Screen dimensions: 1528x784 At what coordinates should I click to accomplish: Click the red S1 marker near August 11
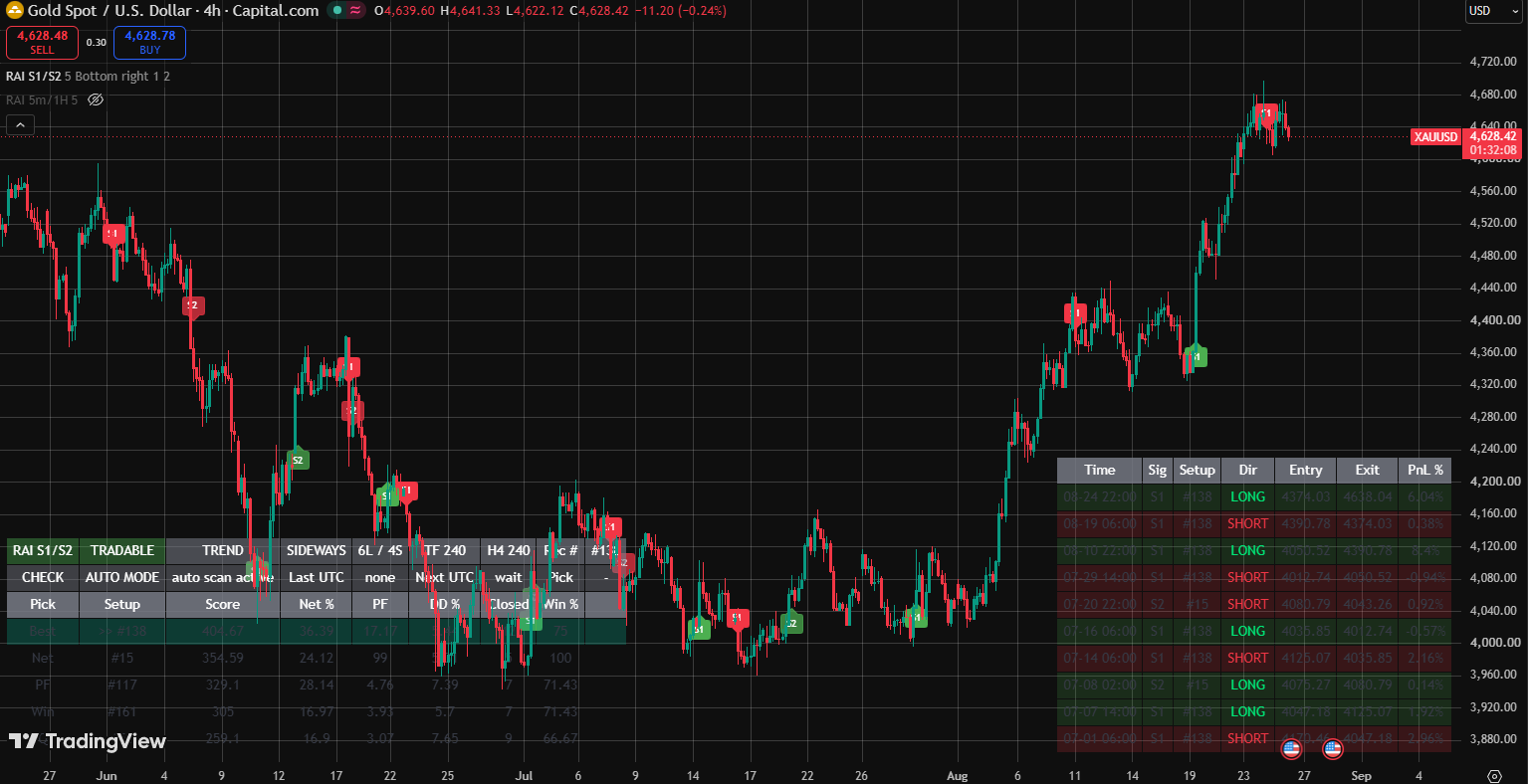coord(1075,313)
